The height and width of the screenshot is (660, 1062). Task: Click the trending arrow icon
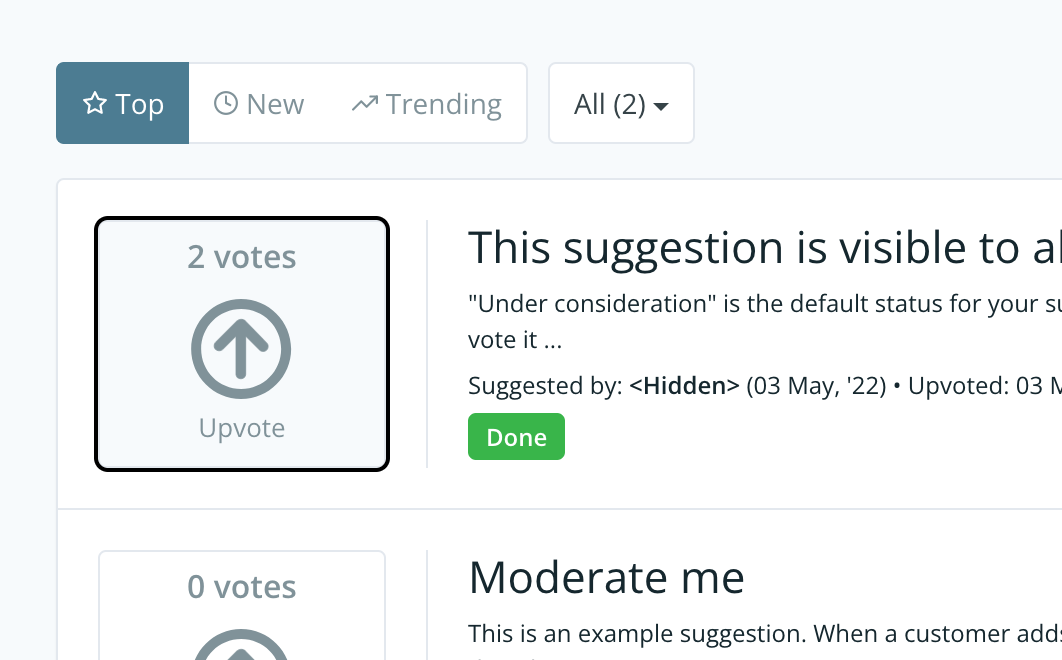pos(363,102)
